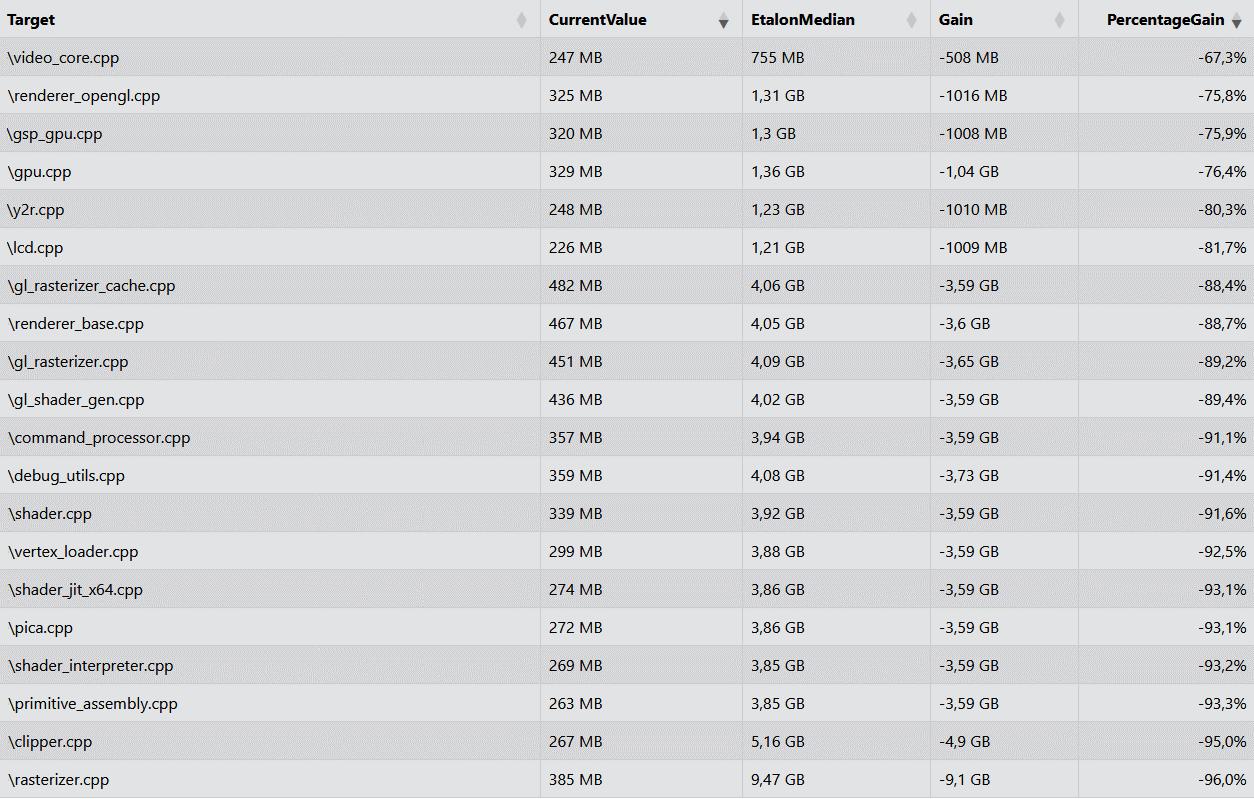Select the \rasterizer.cpp target
Image resolution: width=1254 pixels, height=799 pixels.
coord(58,780)
